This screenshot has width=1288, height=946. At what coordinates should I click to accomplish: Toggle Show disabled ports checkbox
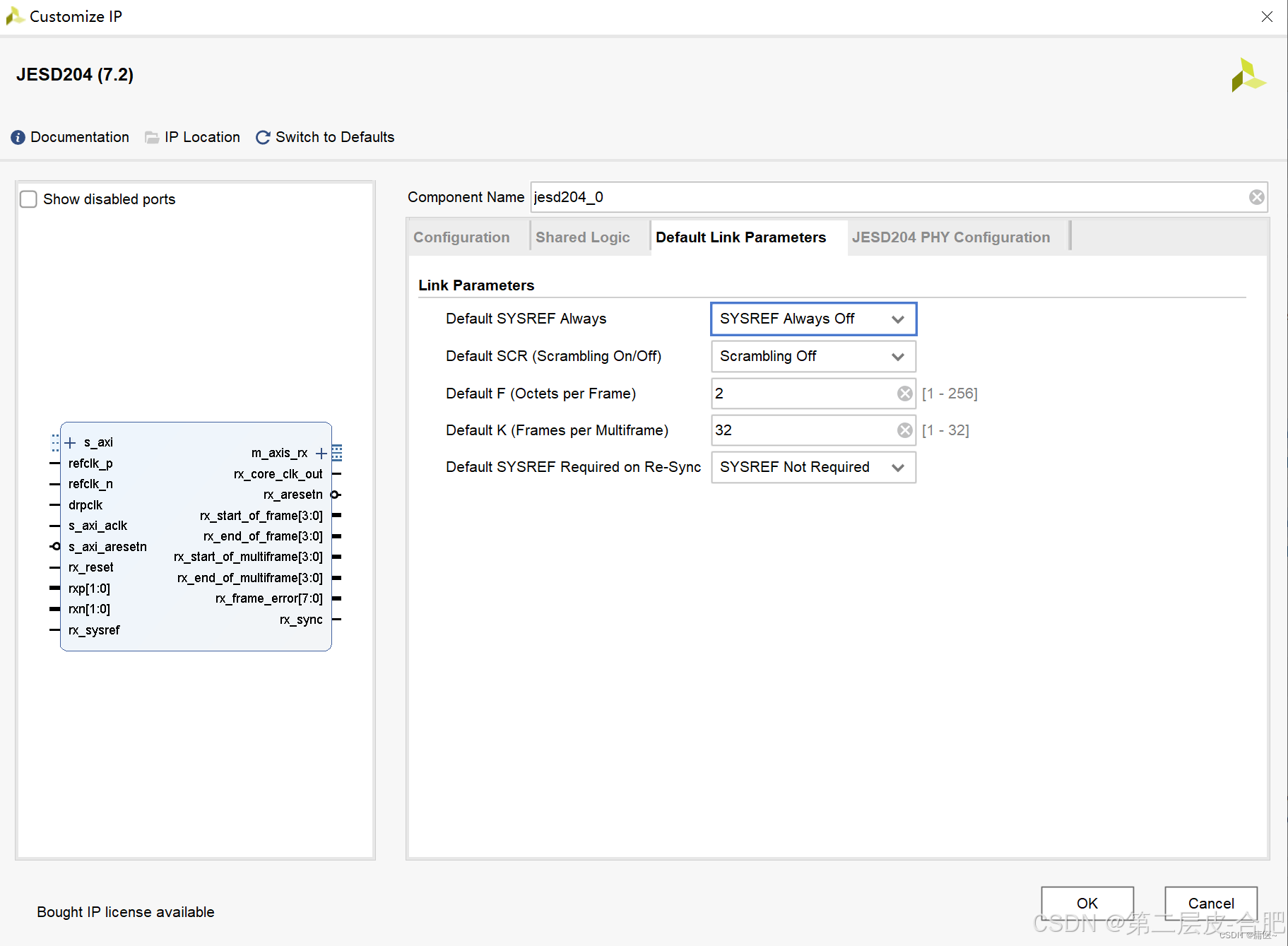point(28,199)
